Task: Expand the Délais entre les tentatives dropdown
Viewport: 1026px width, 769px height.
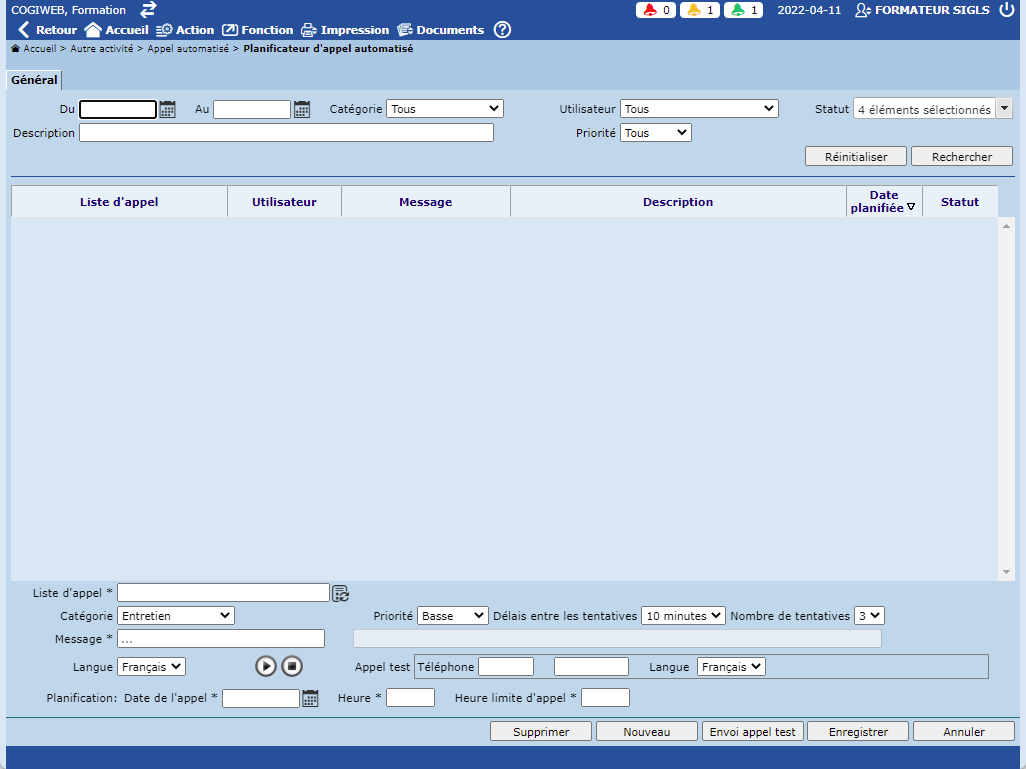Action: 683,616
